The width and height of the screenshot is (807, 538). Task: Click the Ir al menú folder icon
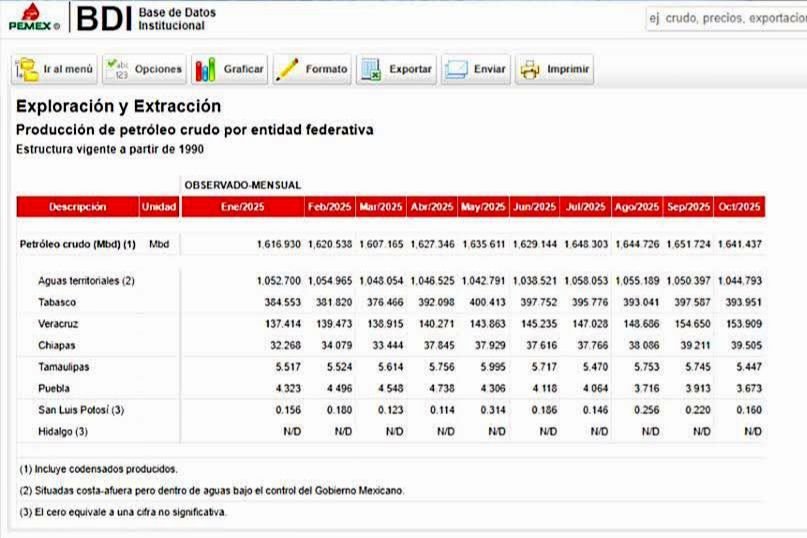point(27,70)
